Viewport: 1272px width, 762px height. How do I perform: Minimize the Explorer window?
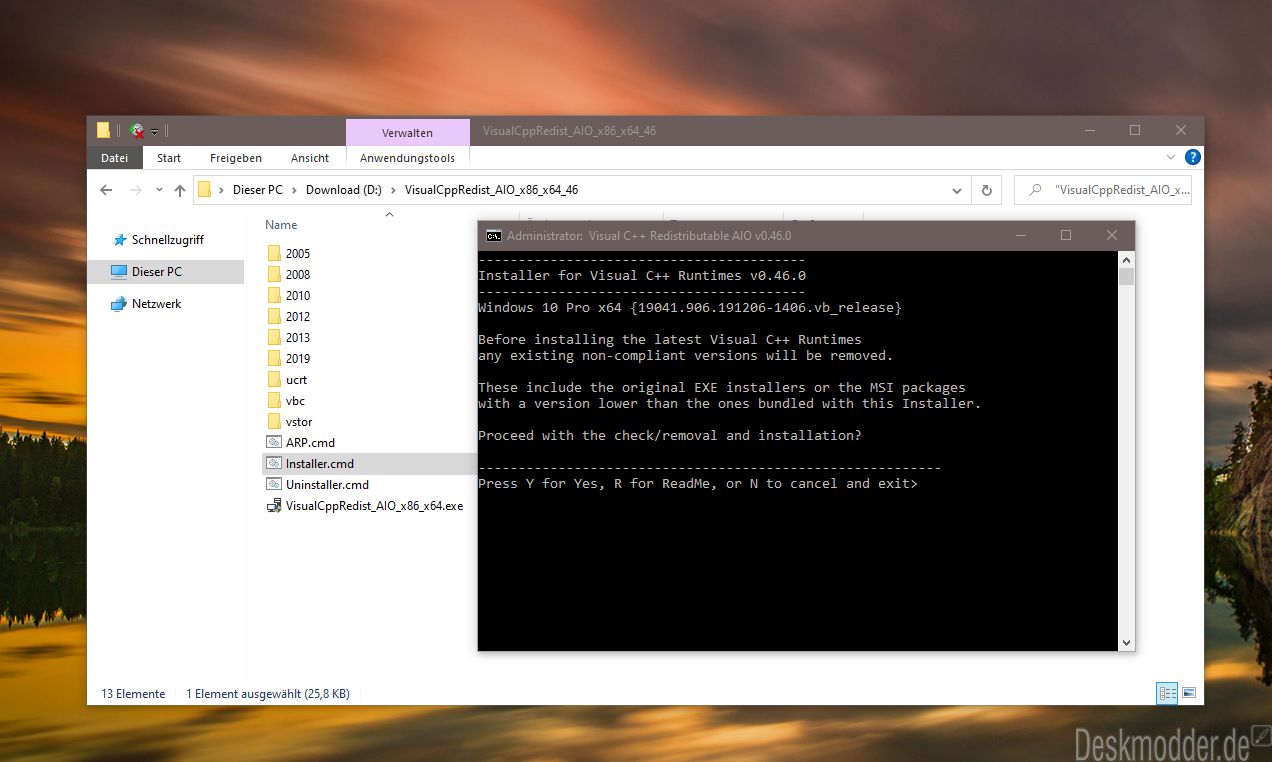pyautogui.click(x=1089, y=131)
